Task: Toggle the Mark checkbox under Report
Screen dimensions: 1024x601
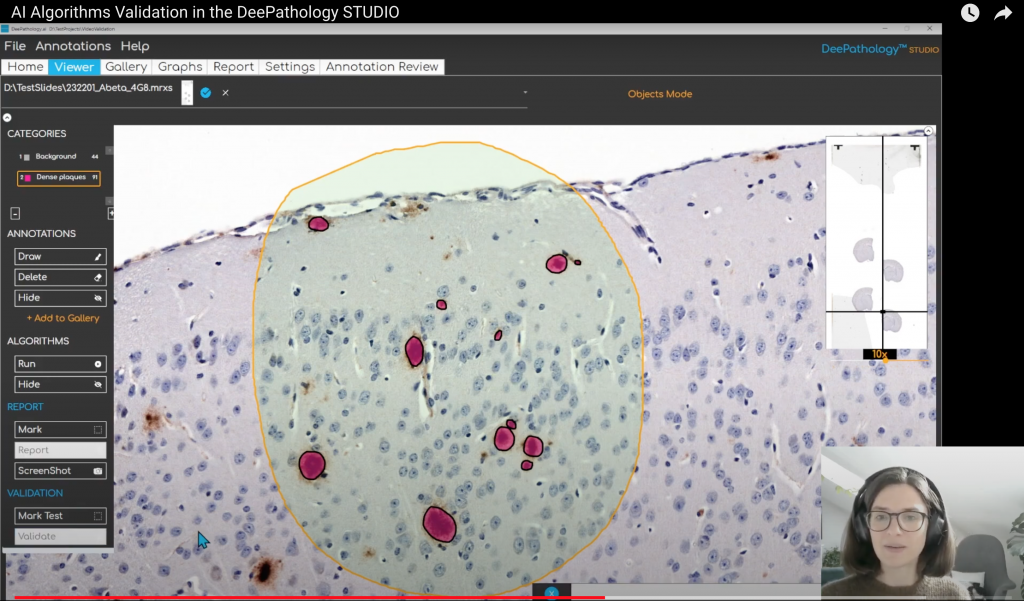Action: click(x=97, y=430)
